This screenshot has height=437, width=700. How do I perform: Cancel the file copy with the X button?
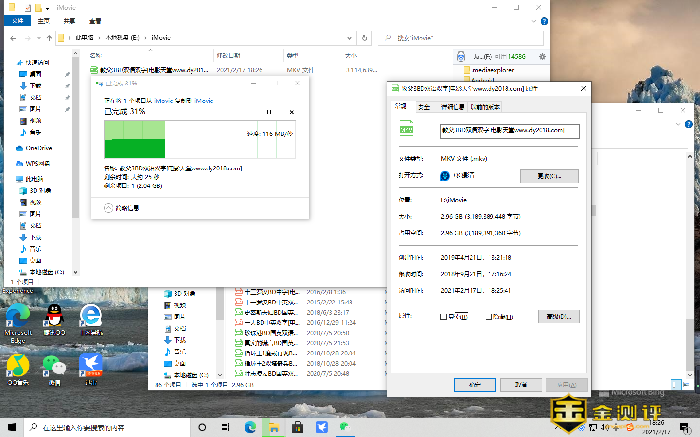tap(291, 111)
